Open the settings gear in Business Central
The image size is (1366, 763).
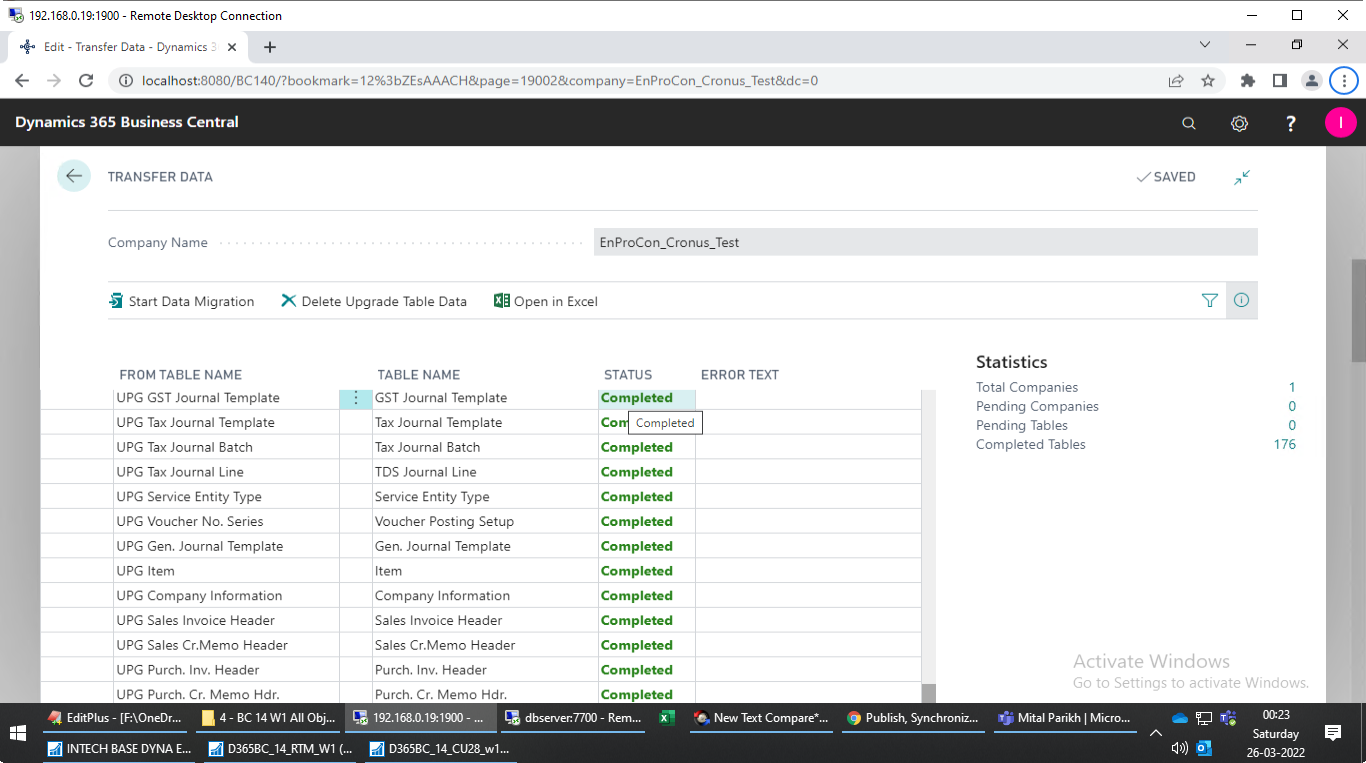(1239, 123)
